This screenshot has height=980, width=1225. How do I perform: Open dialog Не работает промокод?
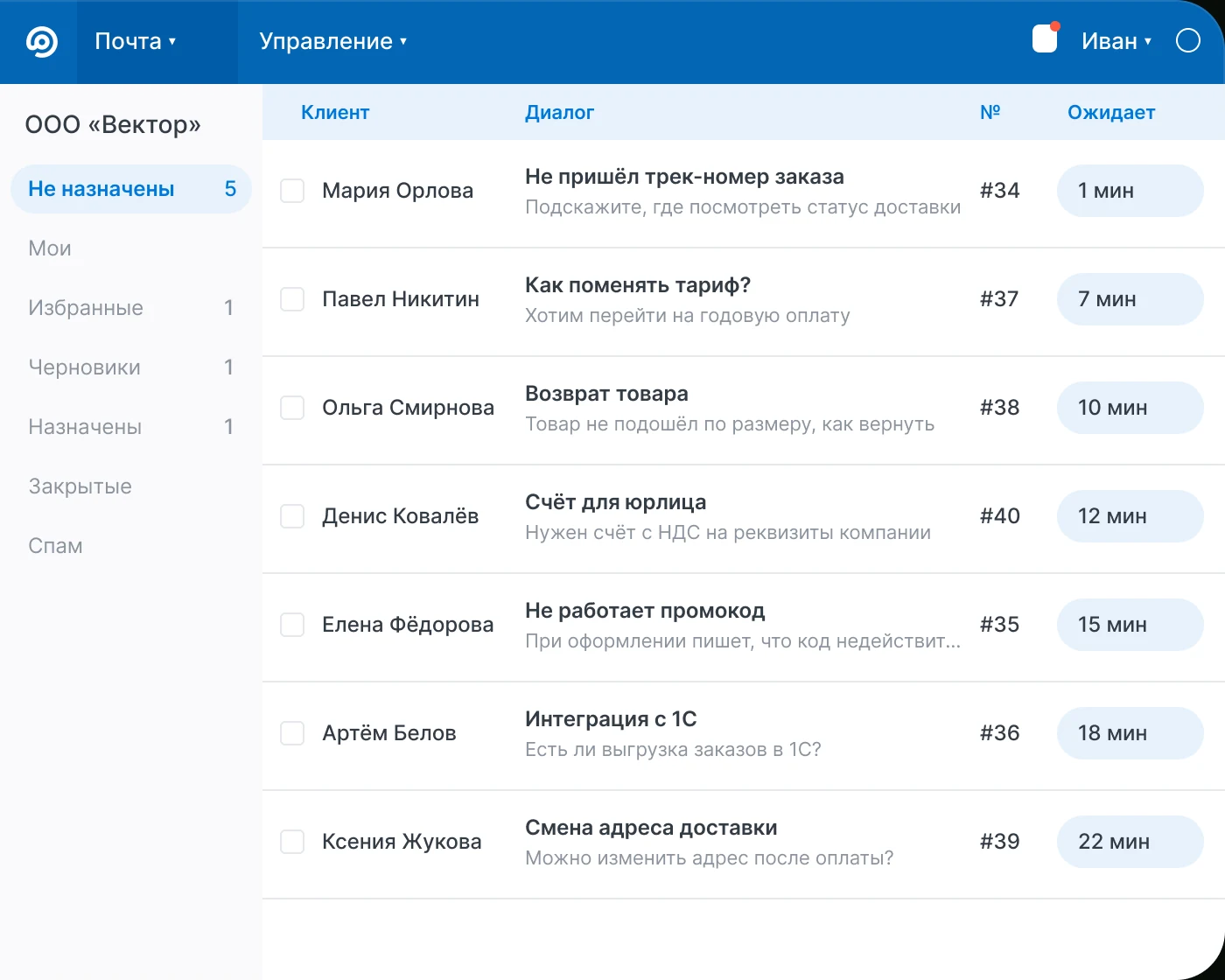(645, 611)
